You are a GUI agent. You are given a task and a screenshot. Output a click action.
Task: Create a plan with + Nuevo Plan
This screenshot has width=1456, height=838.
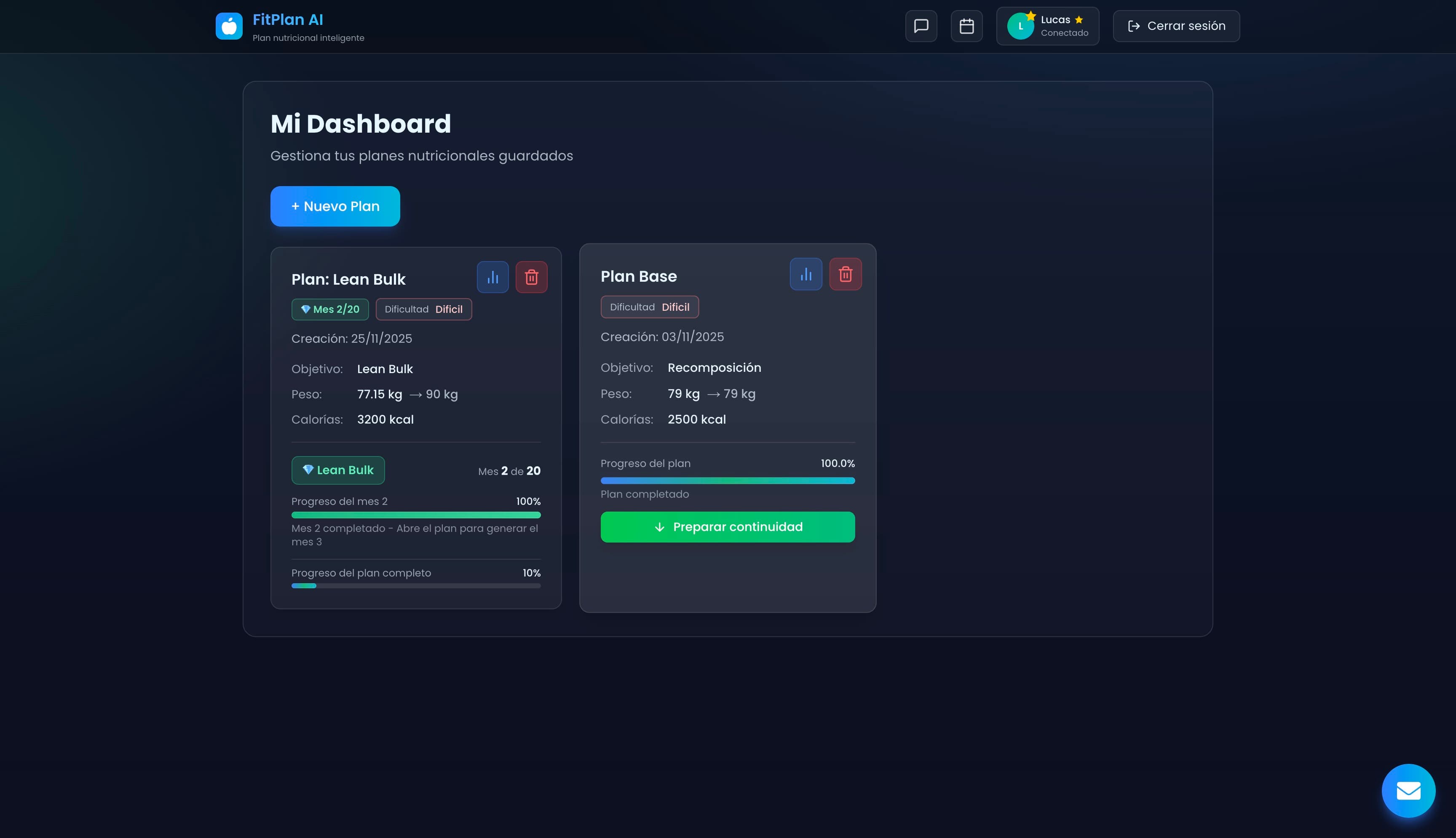coord(335,206)
